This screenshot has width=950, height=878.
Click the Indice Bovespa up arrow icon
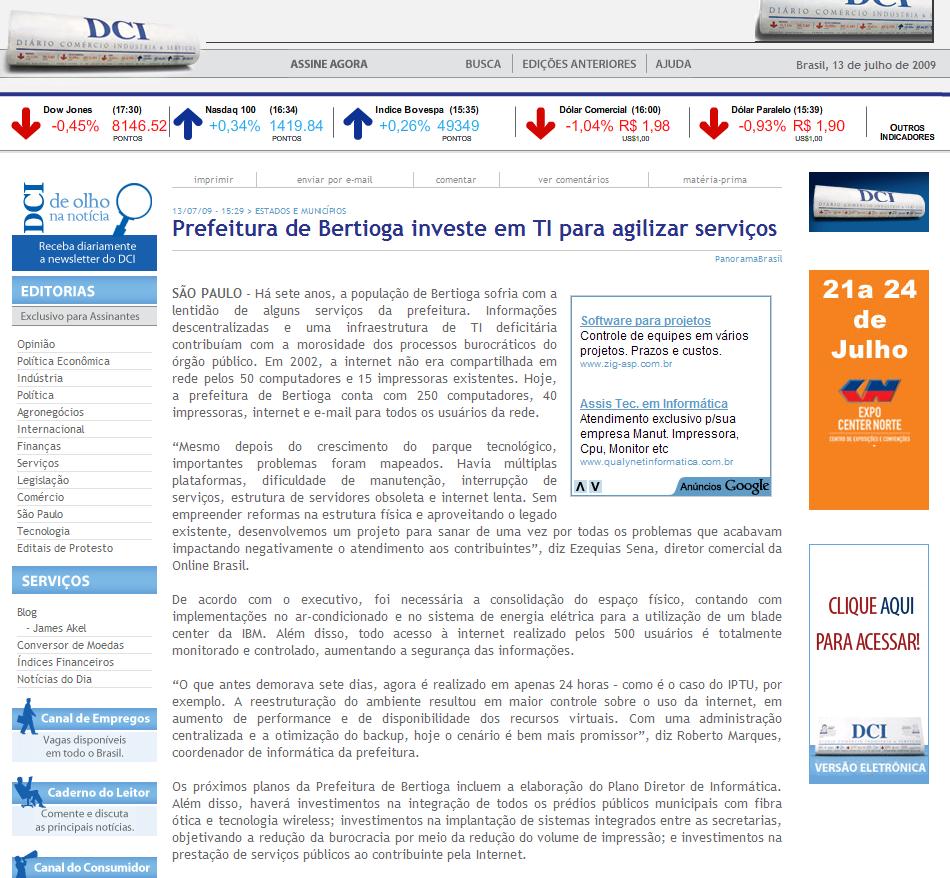tap(357, 123)
